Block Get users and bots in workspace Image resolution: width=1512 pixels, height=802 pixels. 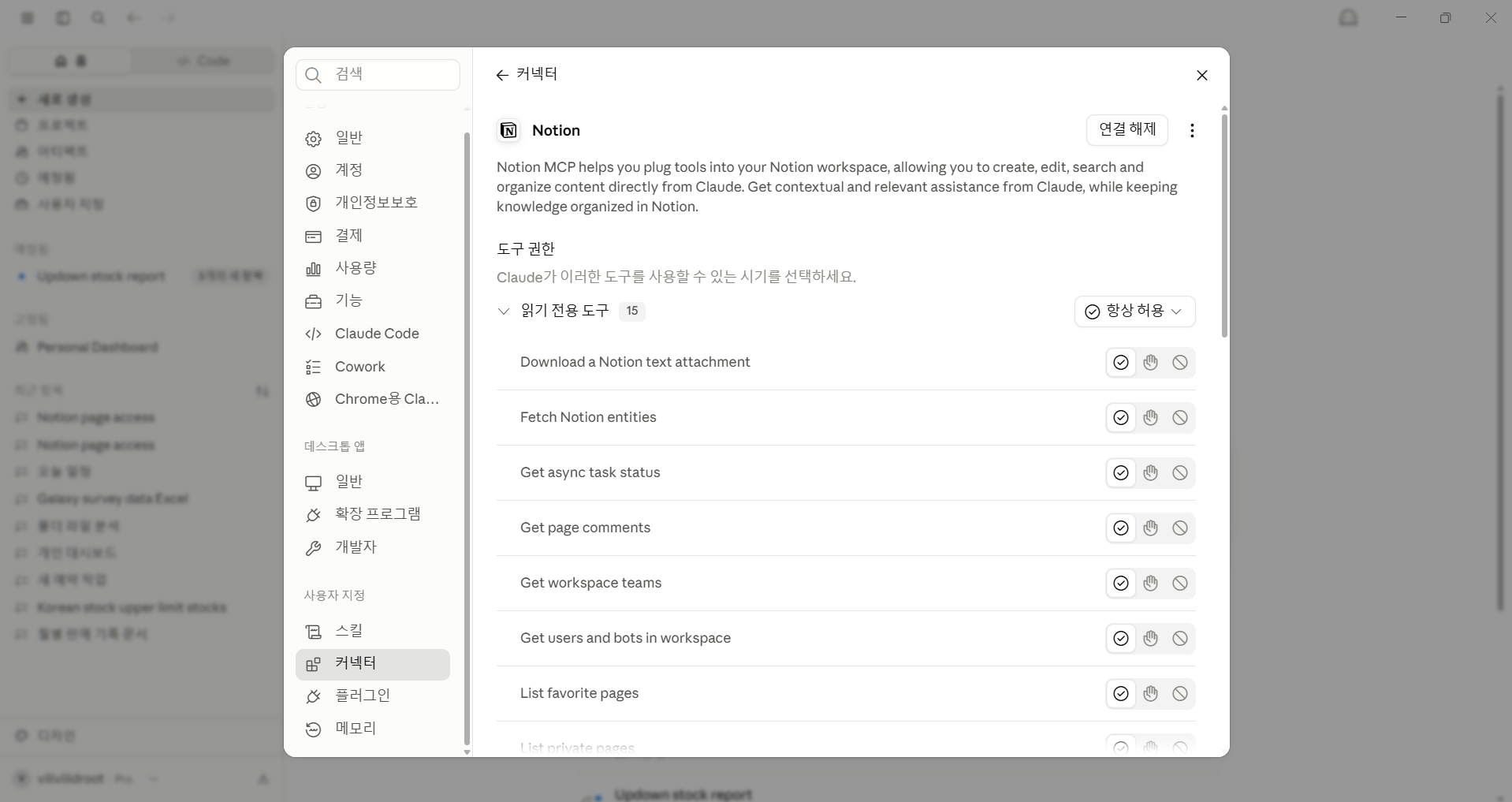[1180, 639]
